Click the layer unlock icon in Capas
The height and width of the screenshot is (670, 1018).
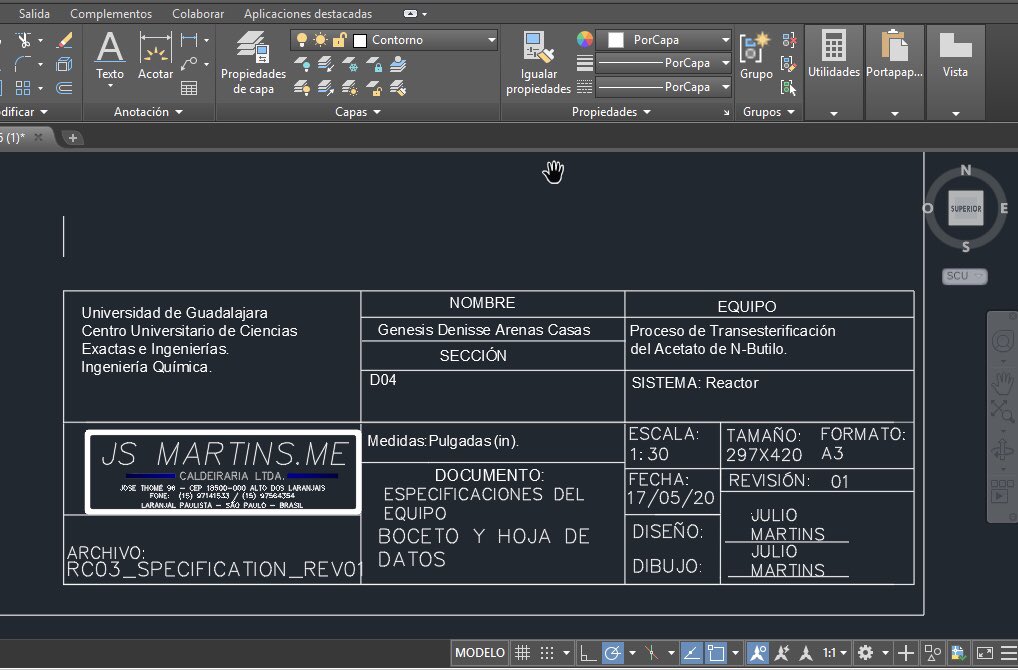[x=374, y=87]
